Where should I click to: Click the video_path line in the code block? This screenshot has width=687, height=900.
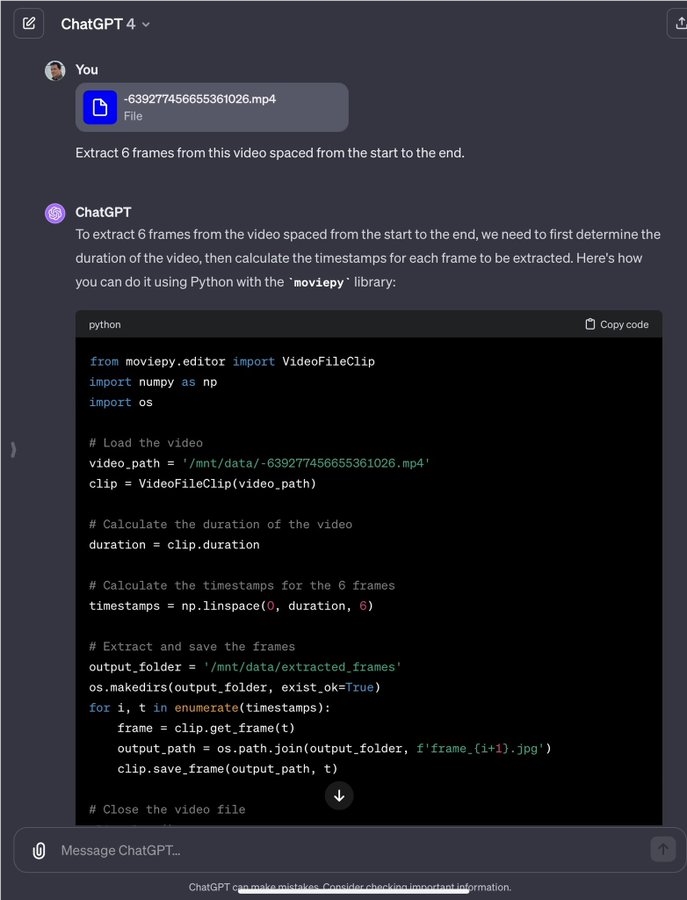click(259, 463)
